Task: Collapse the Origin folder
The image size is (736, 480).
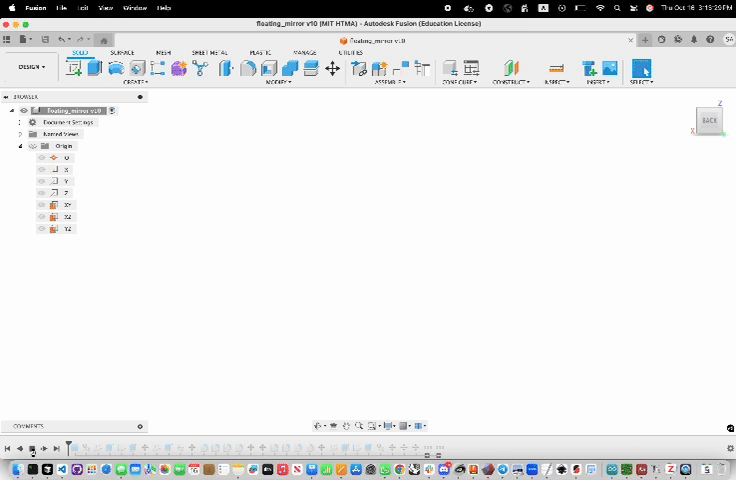Action: [x=20, y=146]
